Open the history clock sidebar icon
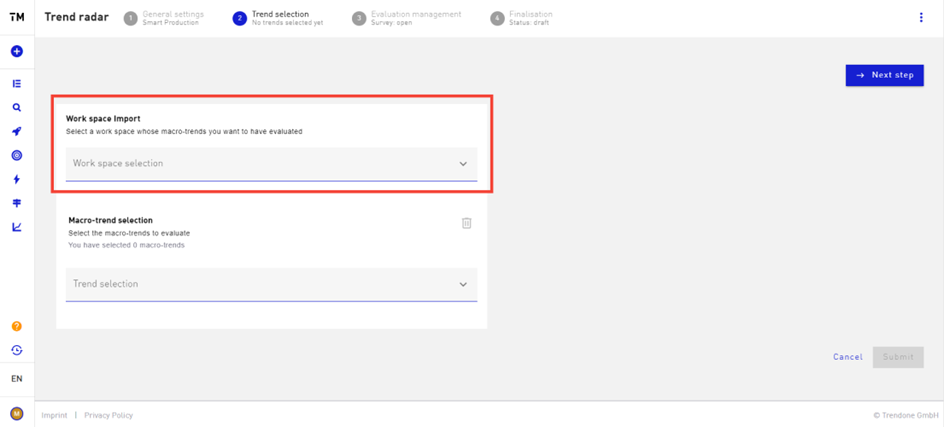This screenshot has width=944, height=427. click(x=17, y=350)
